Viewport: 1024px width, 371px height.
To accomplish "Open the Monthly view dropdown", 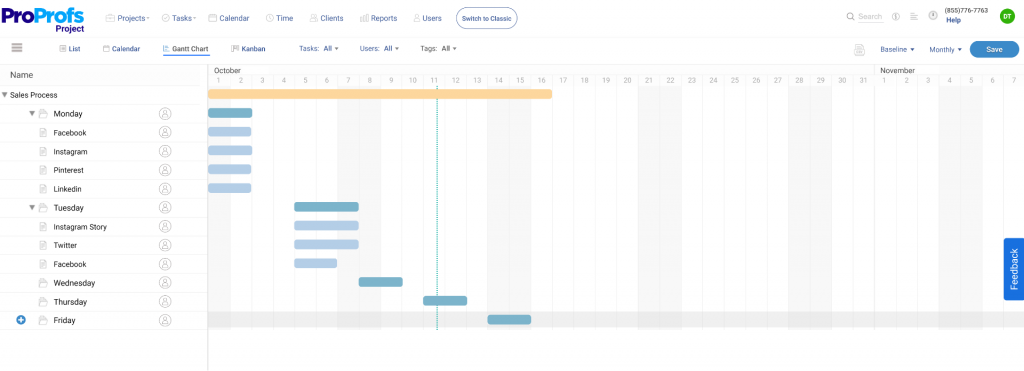I will [945, 50].
